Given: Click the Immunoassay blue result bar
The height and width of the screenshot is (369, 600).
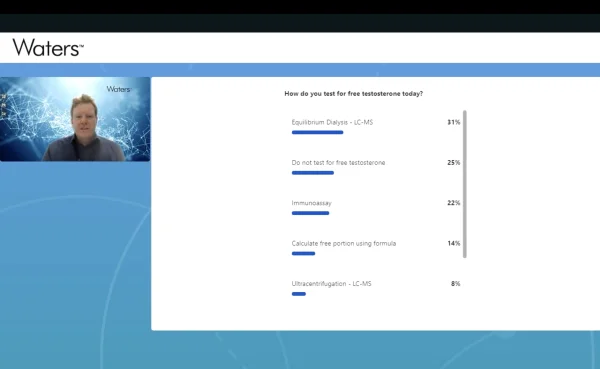Looking at the screenshot, I should click(x=310, y=213).
